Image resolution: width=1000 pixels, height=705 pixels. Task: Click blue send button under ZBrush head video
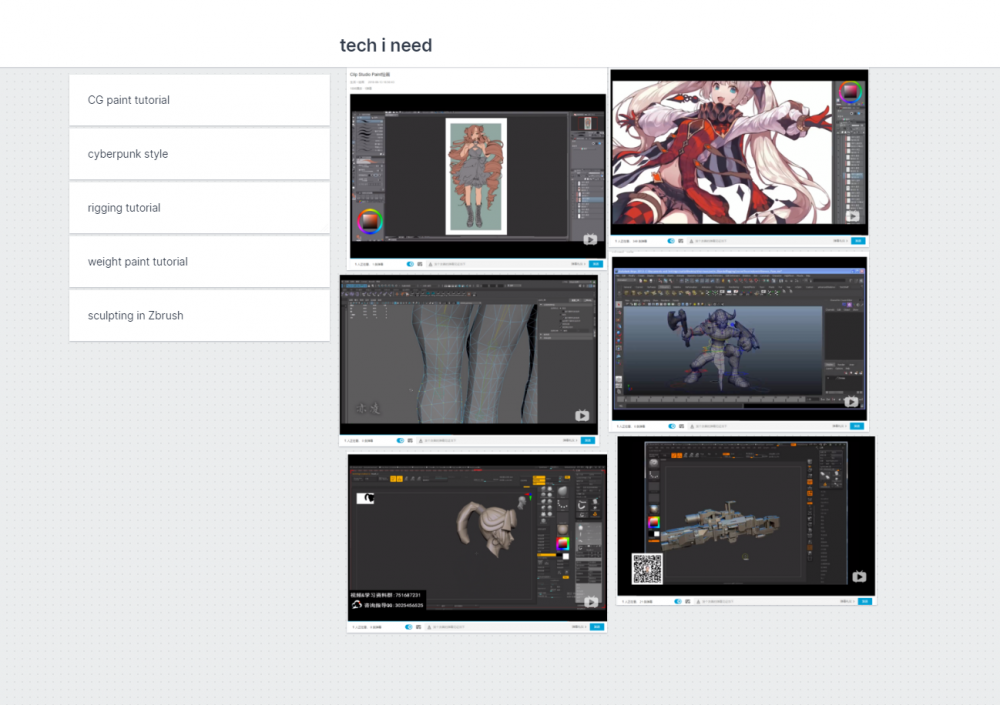(597, 627)
